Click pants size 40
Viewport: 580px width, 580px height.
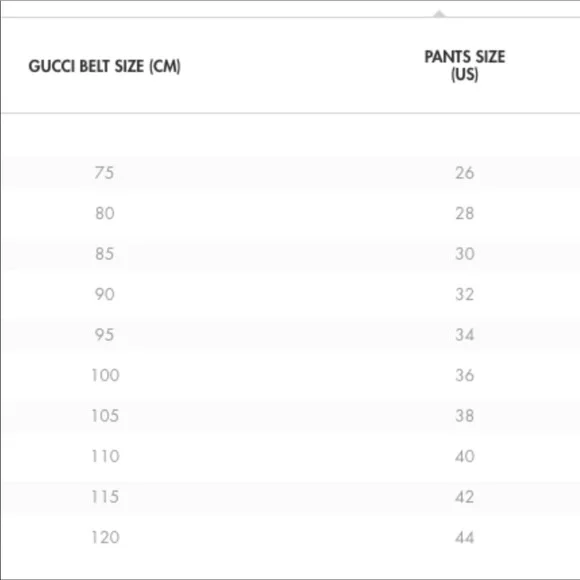point(465,456)
